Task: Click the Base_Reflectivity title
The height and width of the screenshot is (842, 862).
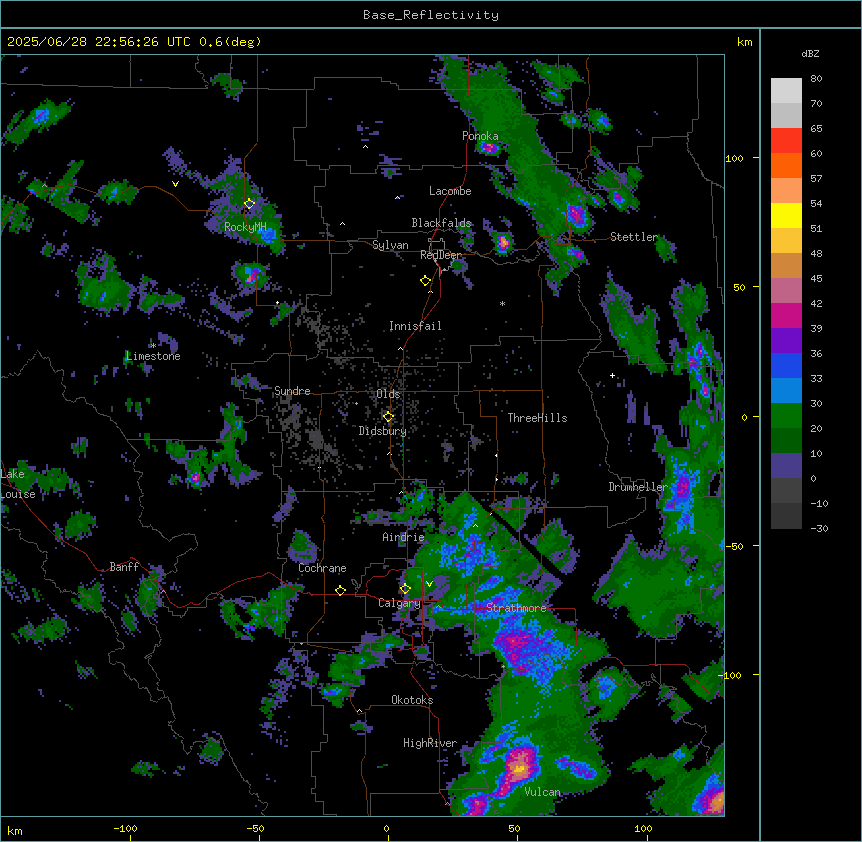Action: coord(431,15)
